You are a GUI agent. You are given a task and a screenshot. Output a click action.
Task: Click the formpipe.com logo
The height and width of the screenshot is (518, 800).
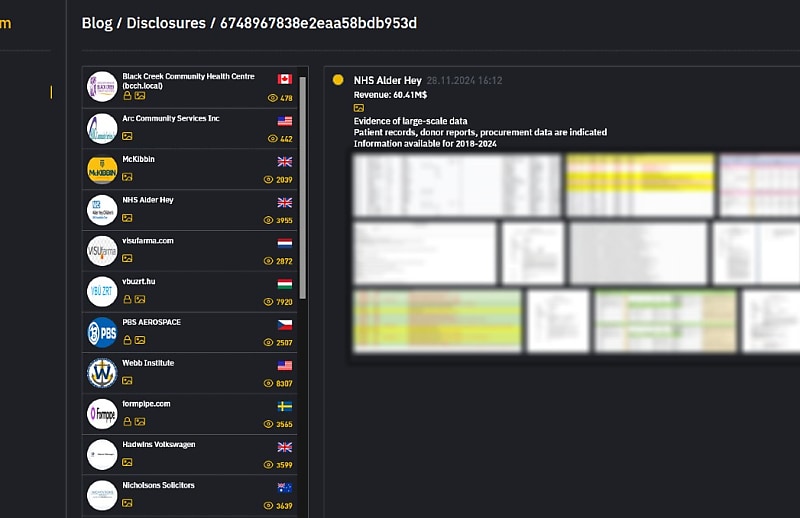102,414
